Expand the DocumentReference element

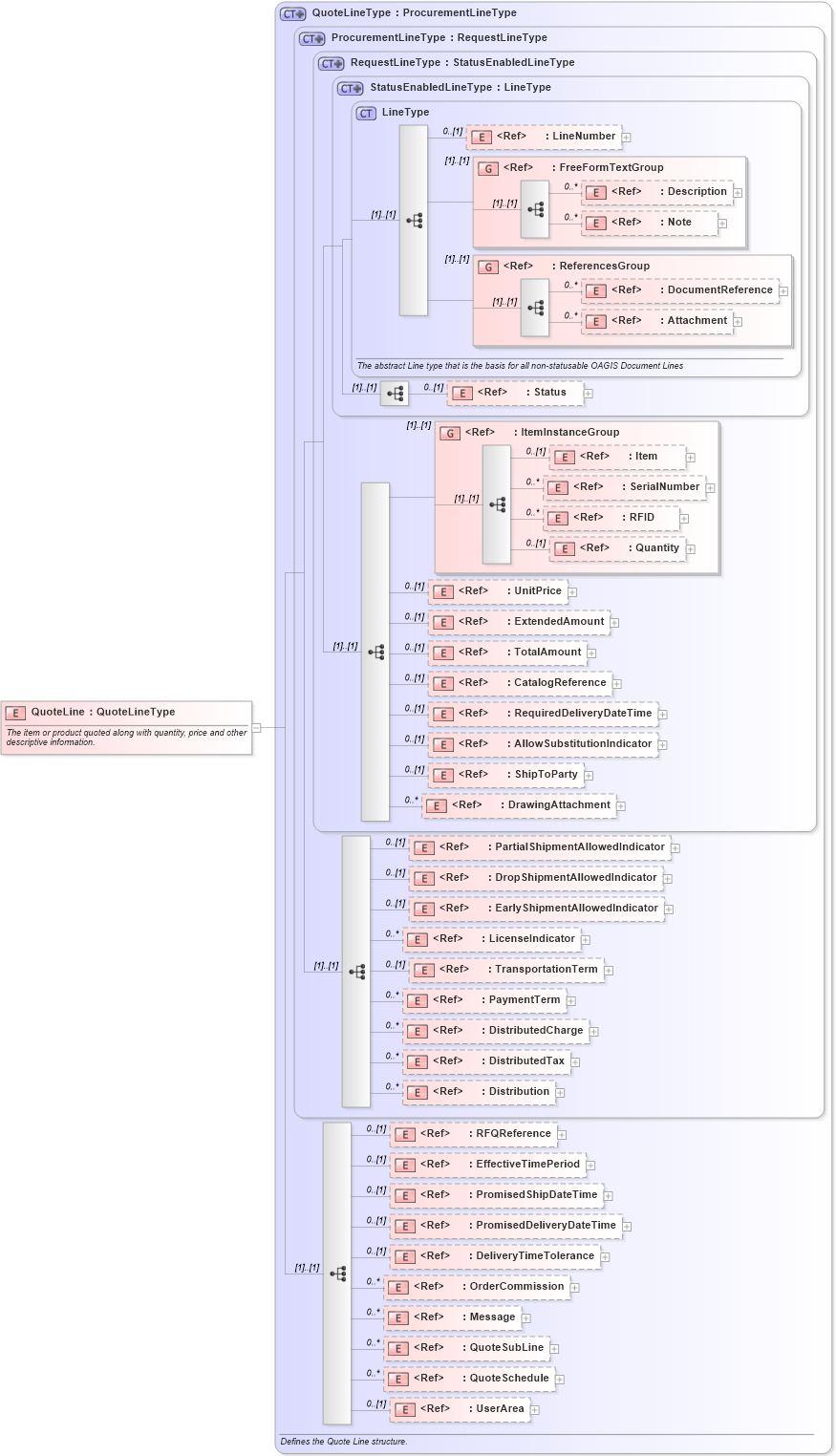(x=782, y=289)
